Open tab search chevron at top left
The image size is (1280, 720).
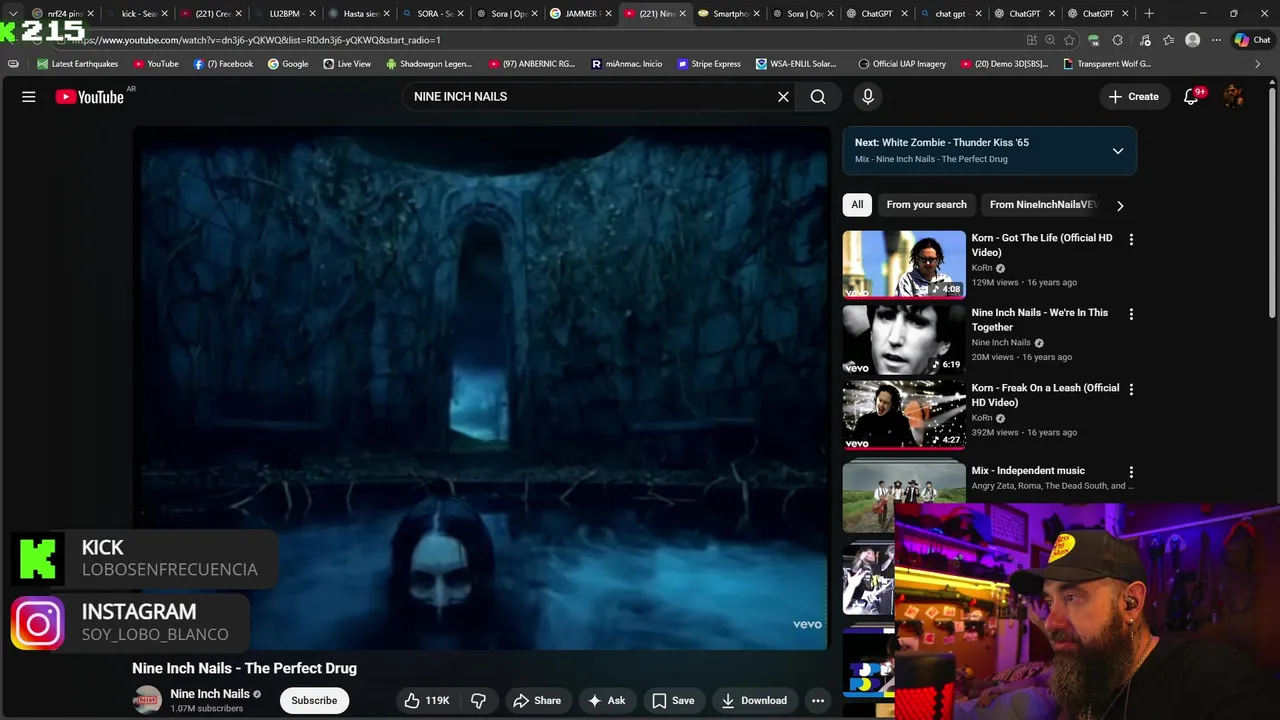click(x=13, y=14)
